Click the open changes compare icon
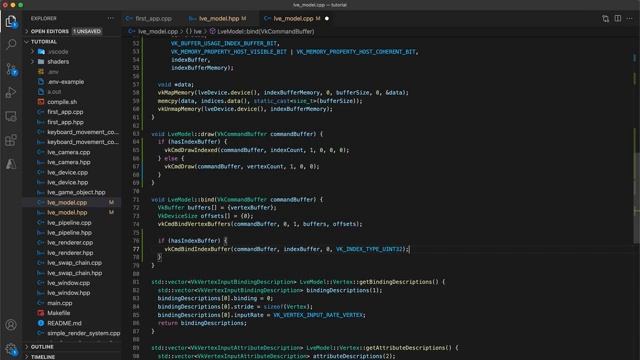 point(605,18)
